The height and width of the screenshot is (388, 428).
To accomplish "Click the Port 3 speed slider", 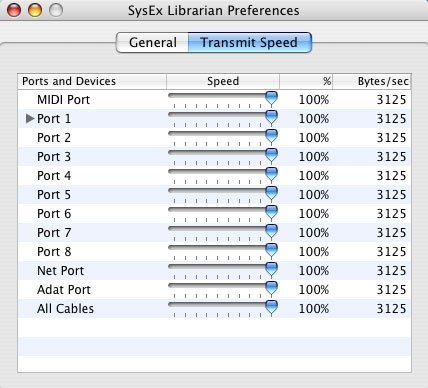I will point(223,157).
